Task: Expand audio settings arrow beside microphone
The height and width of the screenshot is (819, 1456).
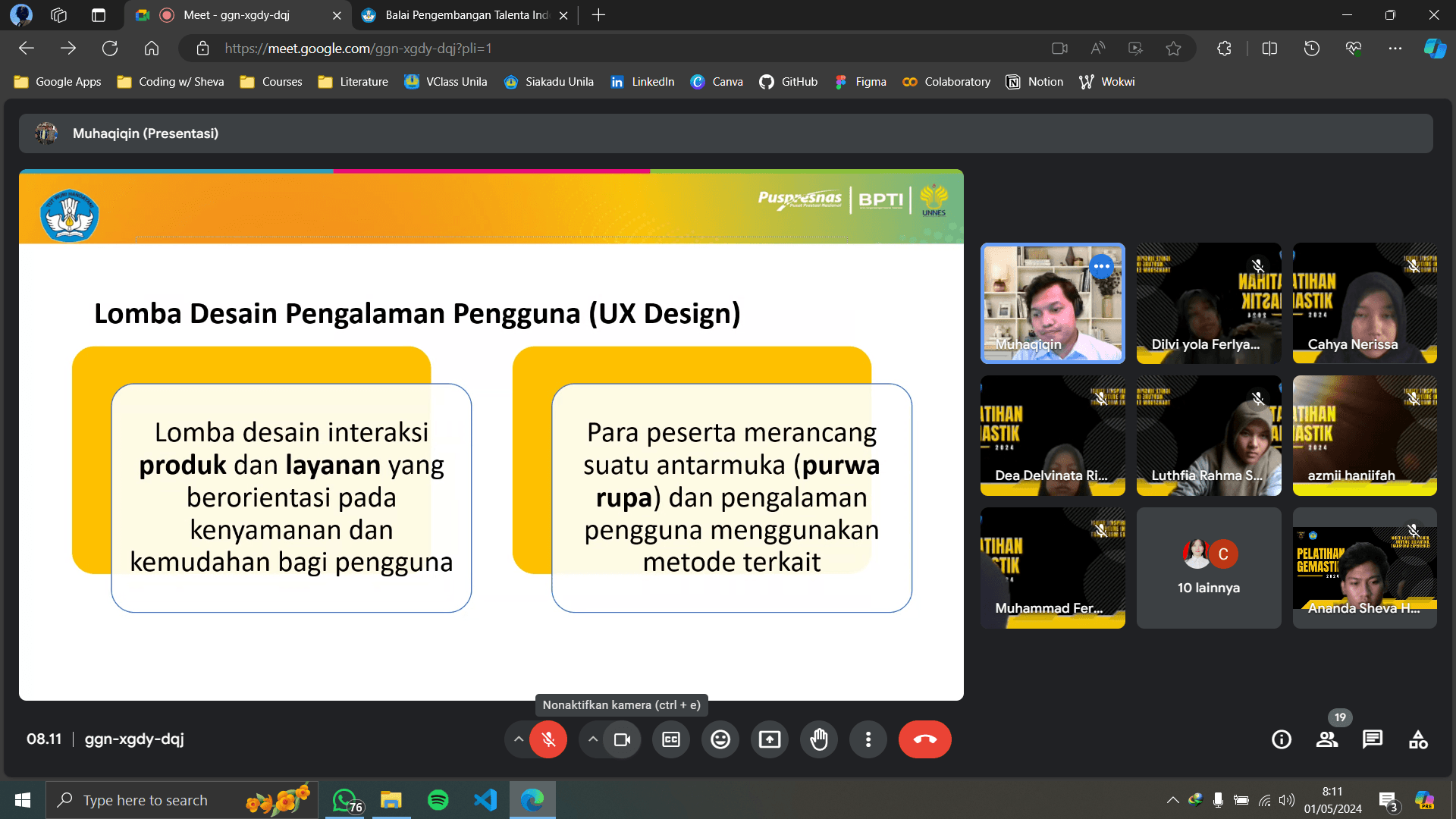Action: 519,739
